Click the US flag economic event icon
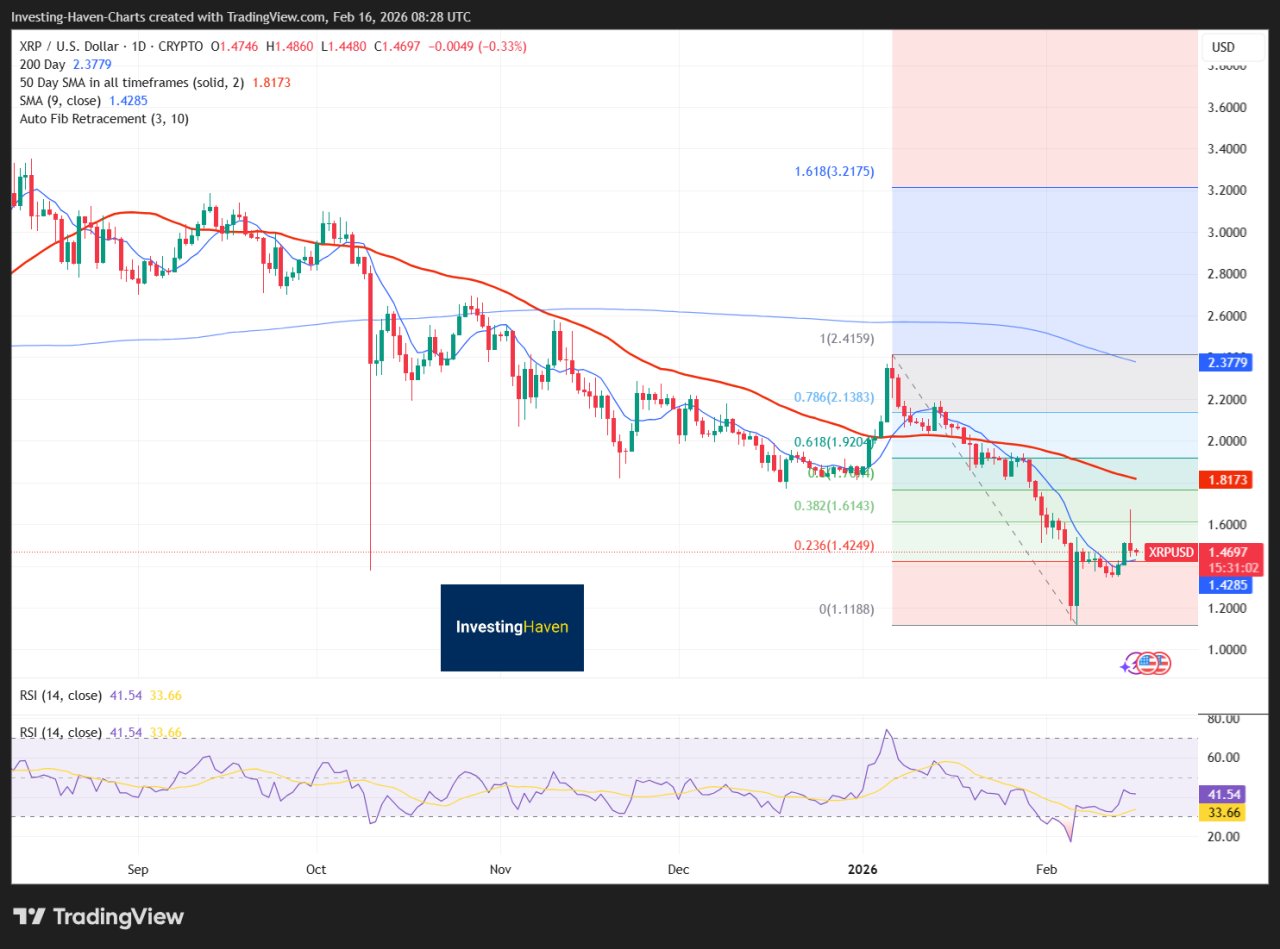 (x=1156, y=662)
